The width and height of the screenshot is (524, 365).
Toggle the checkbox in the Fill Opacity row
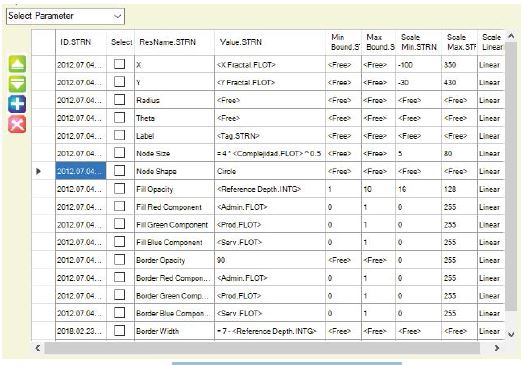120,189
